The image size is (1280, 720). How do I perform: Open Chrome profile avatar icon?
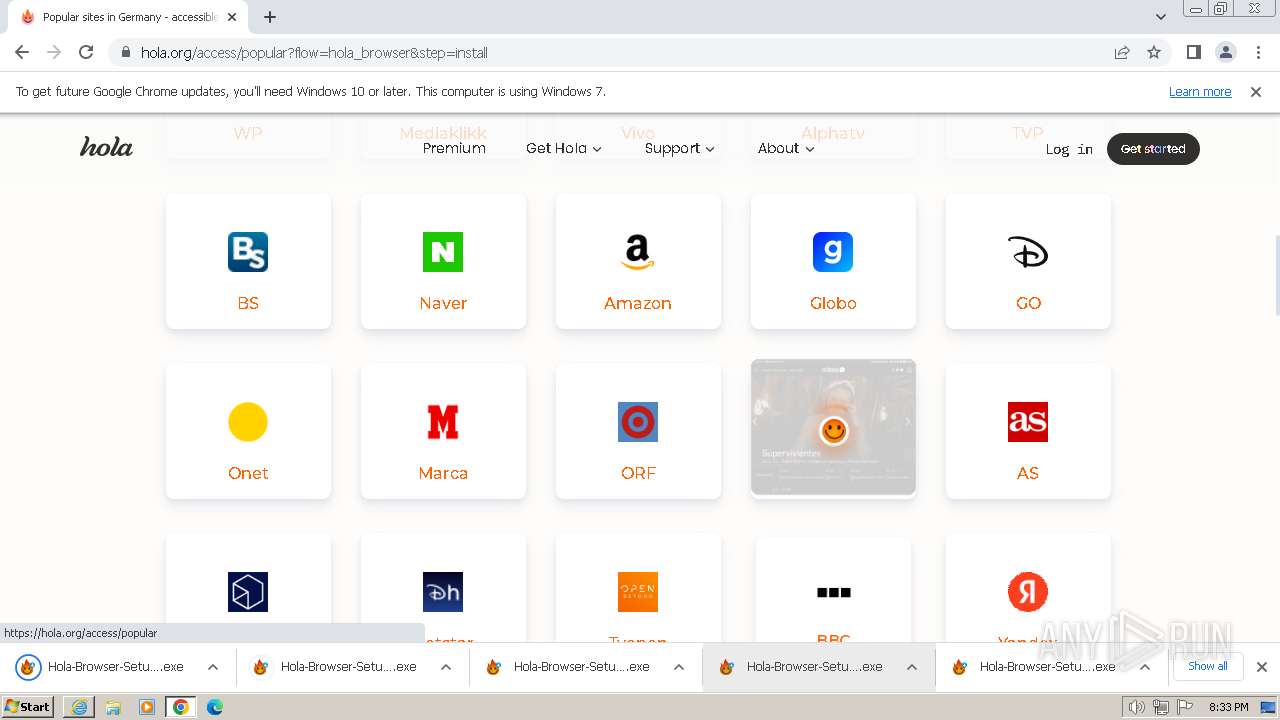click(1226, 52)
